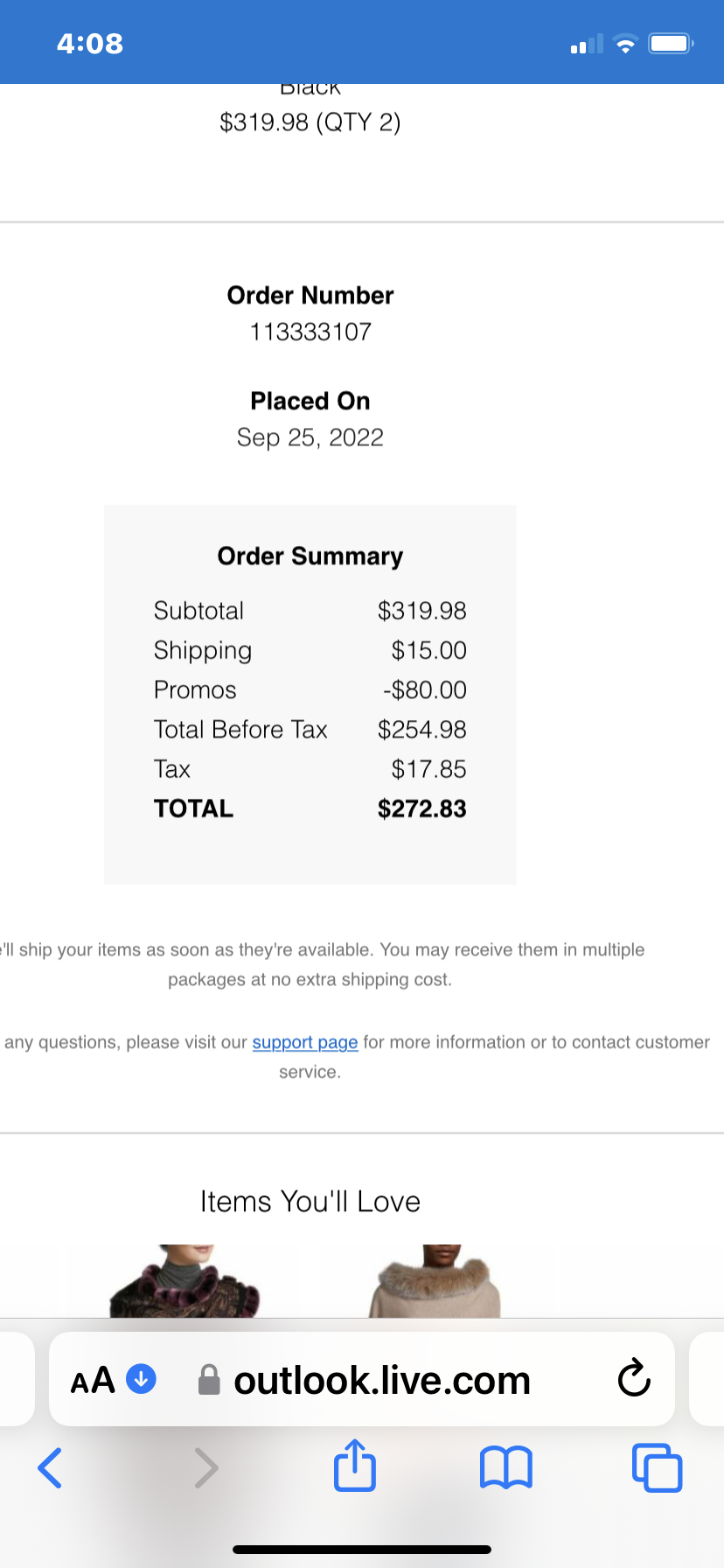Tap the Items You'll Love heading
The image size is (724, 1568).
click(310, 1201)
